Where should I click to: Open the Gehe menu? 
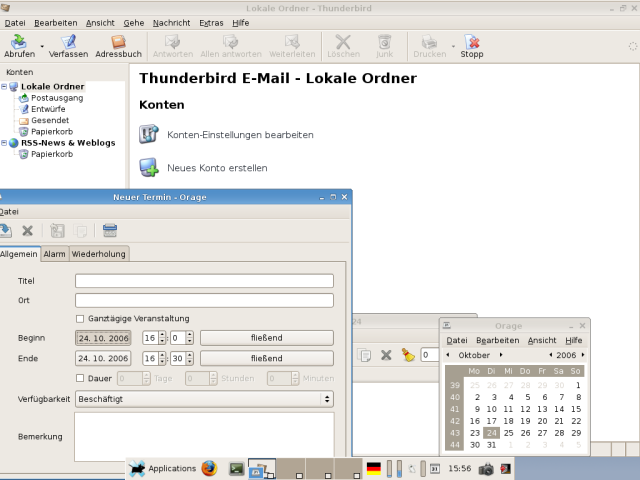pyautogui.click(x=134, y=23)
